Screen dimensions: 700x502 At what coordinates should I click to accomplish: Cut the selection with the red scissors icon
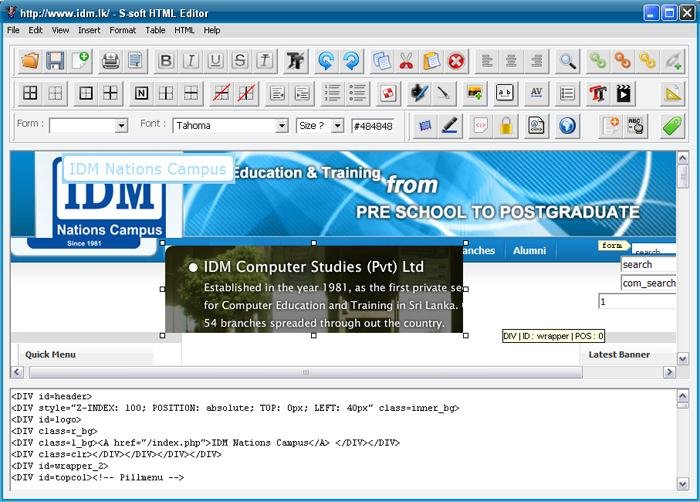pyautogui.click(x=406, y=61)
